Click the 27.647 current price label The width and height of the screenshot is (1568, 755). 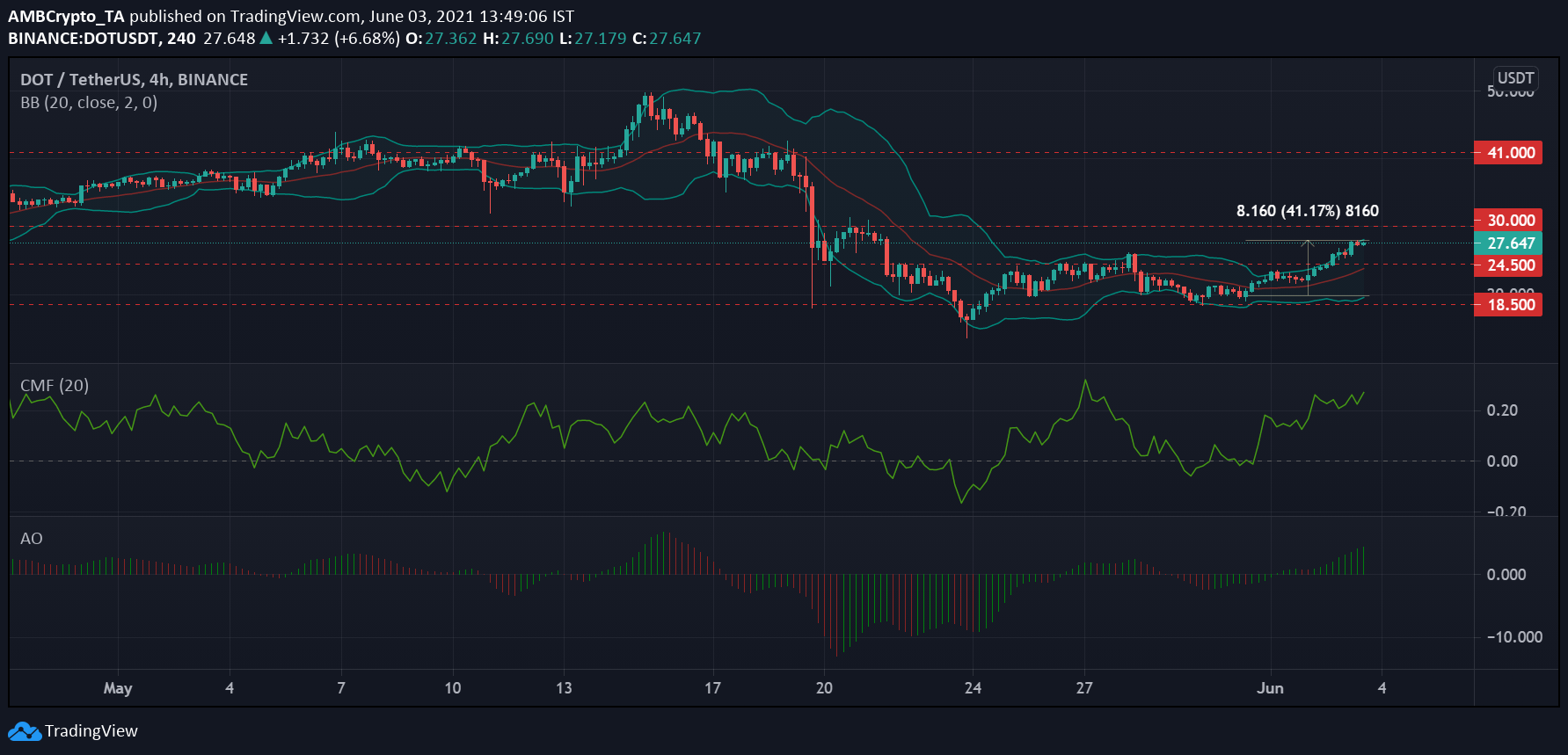coord(1508,243)
